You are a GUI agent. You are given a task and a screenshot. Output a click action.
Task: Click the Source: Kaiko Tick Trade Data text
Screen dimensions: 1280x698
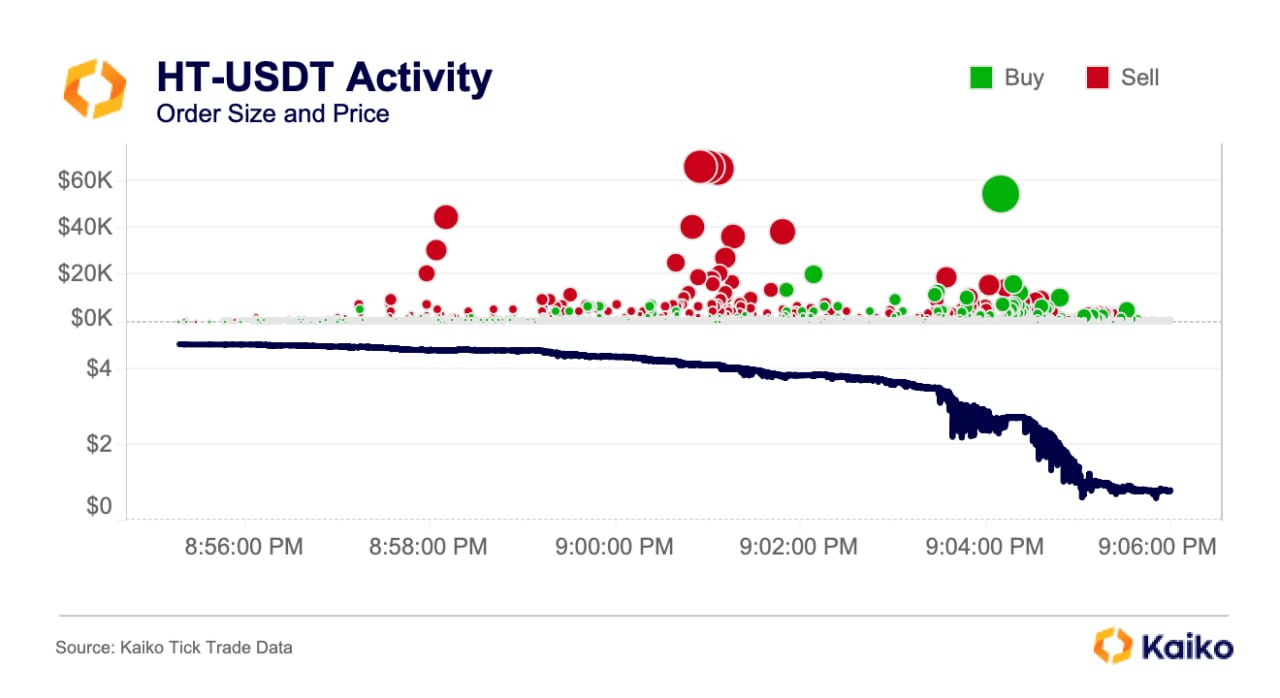click(x=174, y=648)
